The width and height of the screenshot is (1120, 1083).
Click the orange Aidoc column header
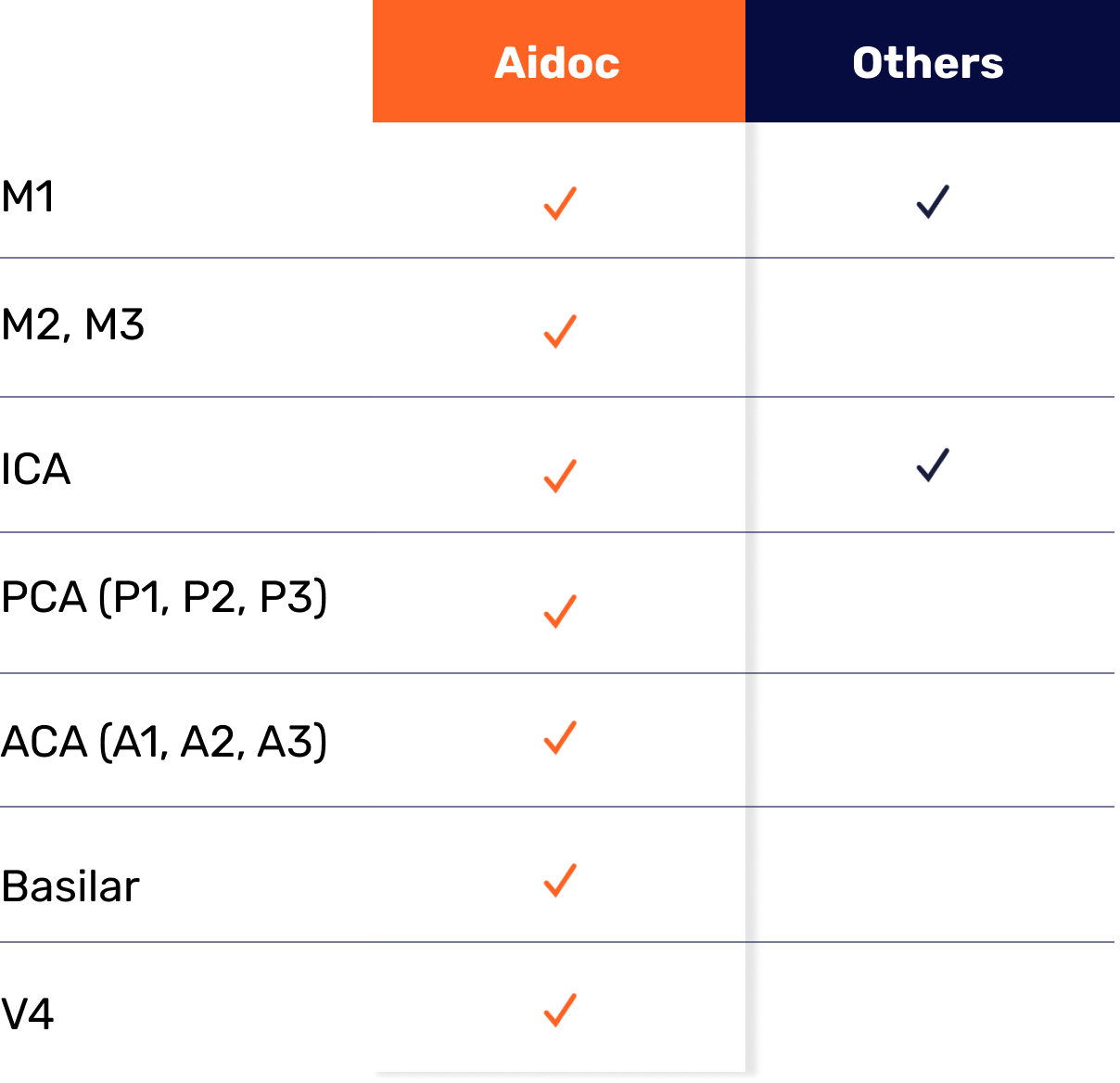tap(559, 61)
